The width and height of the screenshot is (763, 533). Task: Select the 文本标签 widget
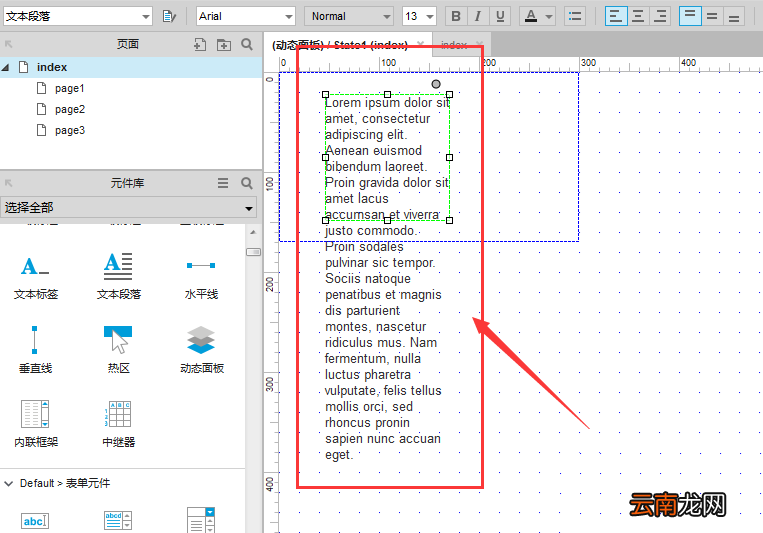coord(36,276)
